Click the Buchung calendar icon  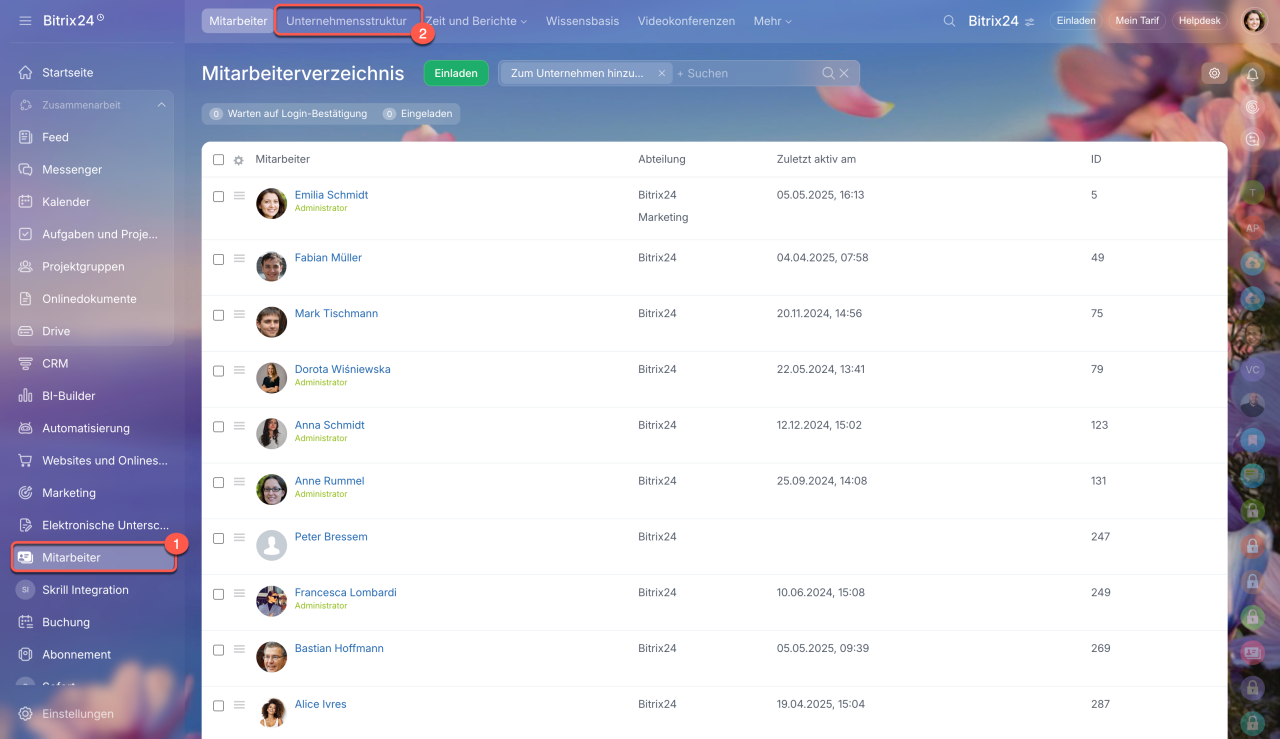click(26, 622)
